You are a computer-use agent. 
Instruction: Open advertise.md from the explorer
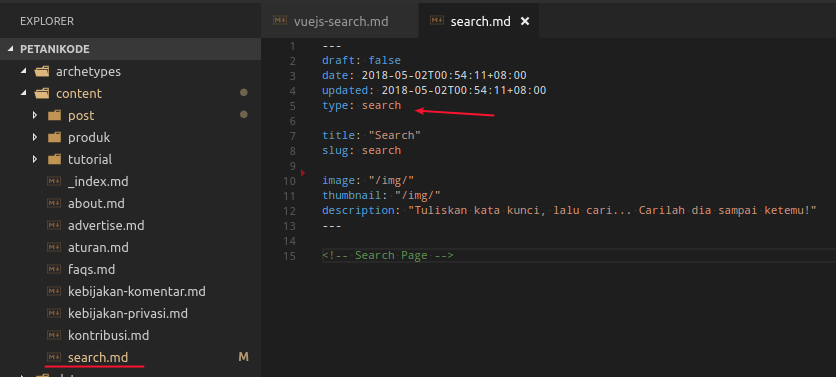tap(106, 225)
